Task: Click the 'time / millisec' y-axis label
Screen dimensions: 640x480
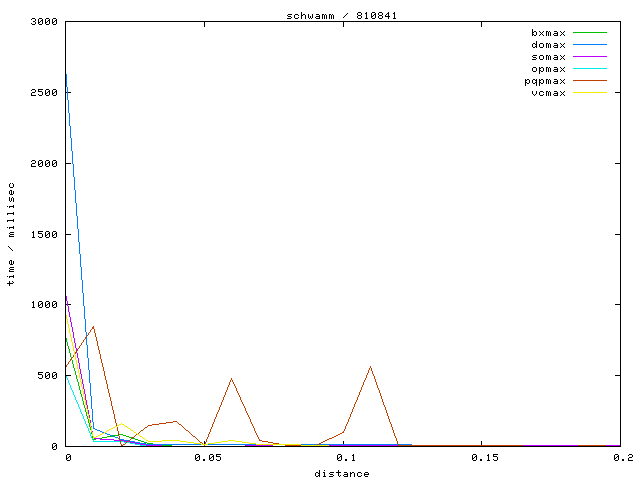Action: pyautogui.click(x=11, y=233)
